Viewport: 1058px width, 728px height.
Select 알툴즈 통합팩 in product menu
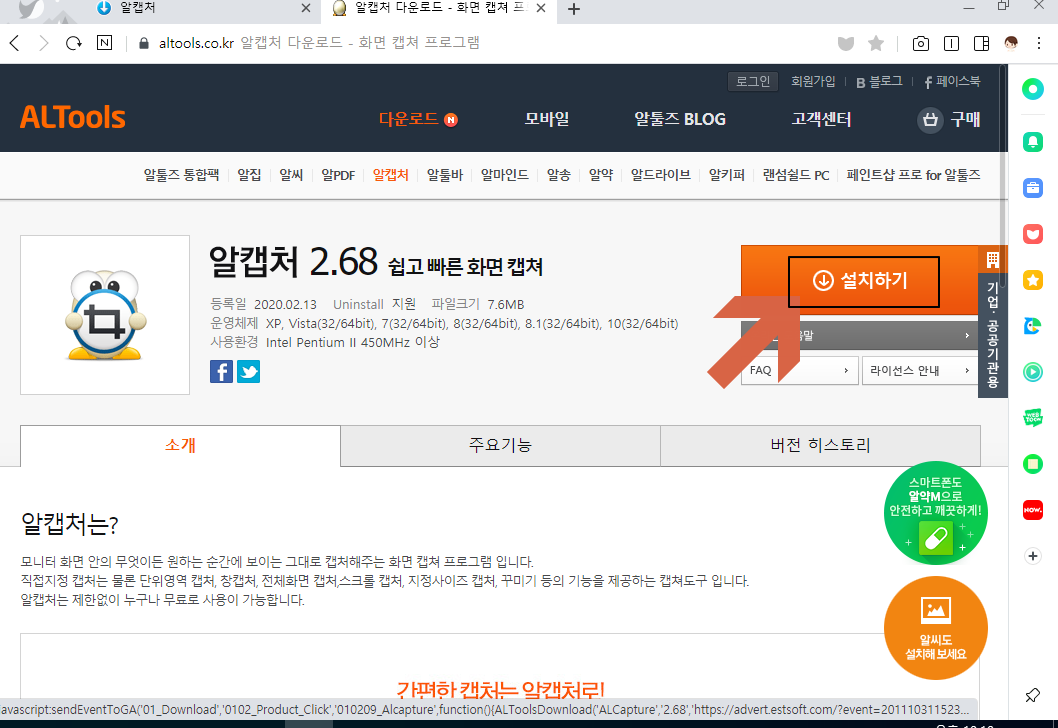182,175
